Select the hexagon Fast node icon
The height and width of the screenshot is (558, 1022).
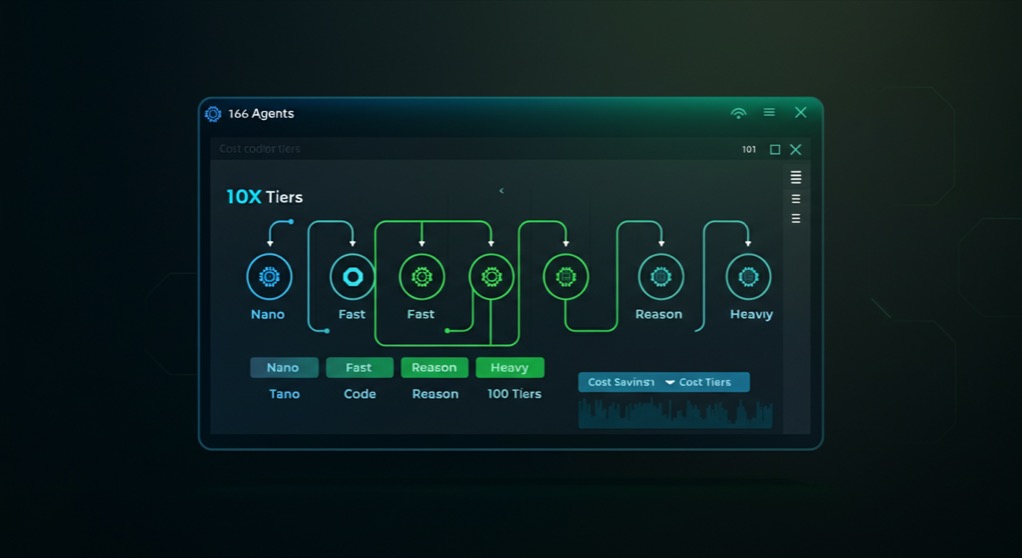coord(353,277)
